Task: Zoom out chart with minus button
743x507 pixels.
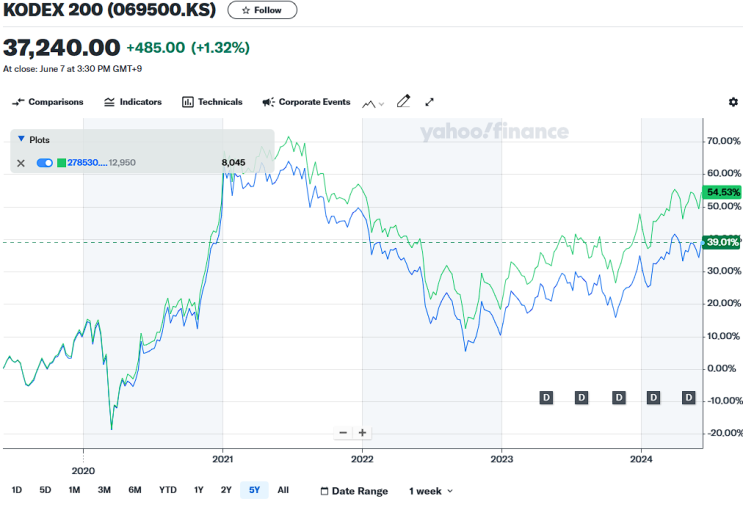Action: click(x=343, y=433)
